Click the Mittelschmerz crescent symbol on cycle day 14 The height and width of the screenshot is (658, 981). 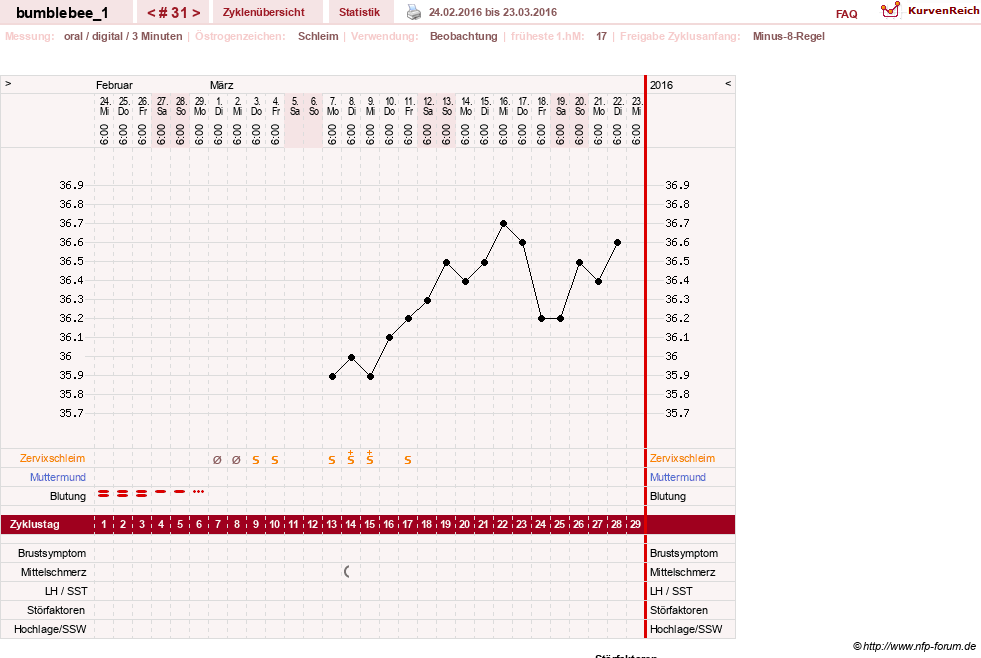pos(347,572)
